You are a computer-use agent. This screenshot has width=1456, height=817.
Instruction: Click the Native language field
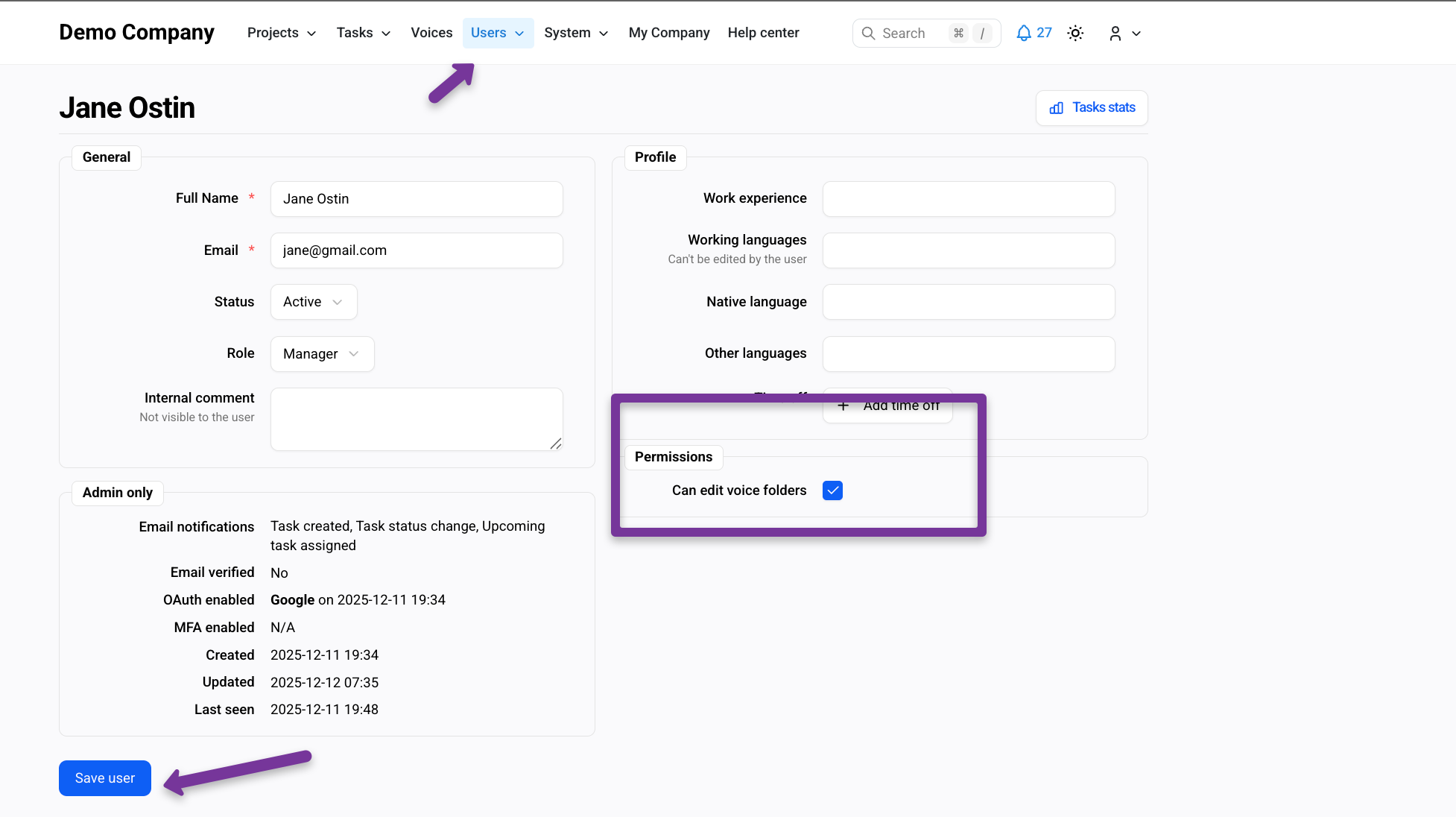[x=969, y=302]
